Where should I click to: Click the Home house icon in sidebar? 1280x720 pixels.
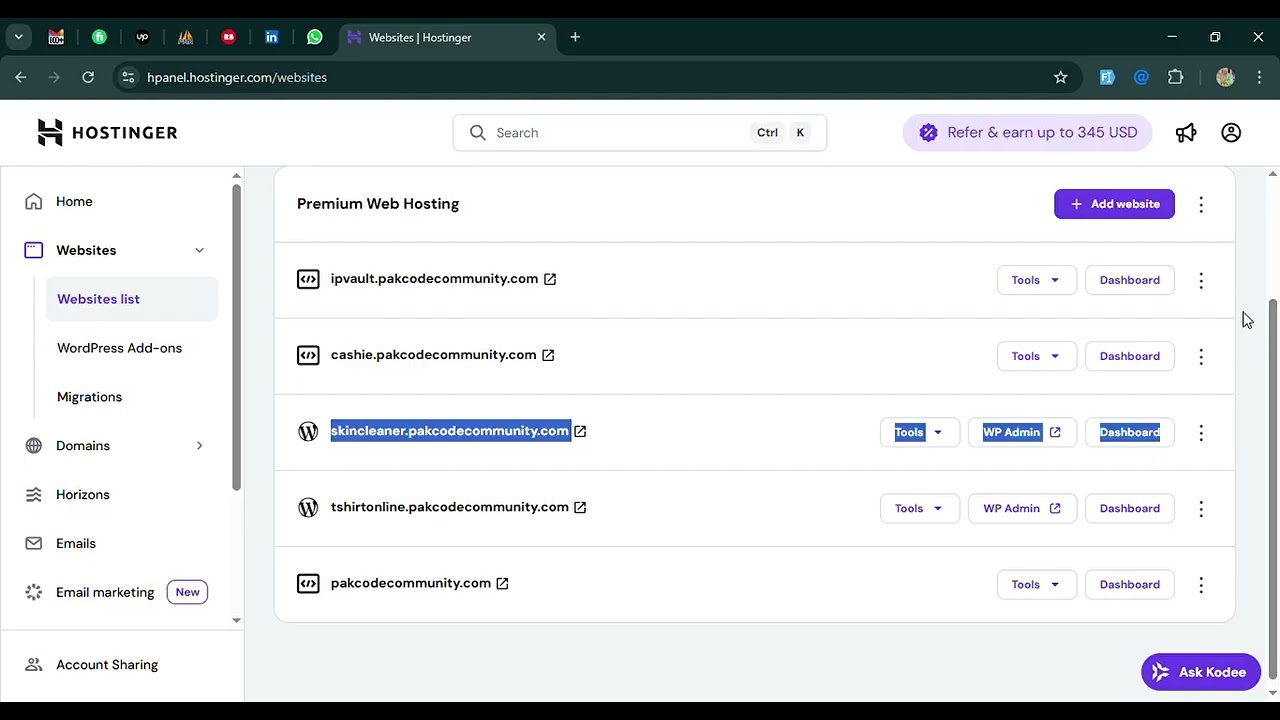coord(34,201)
